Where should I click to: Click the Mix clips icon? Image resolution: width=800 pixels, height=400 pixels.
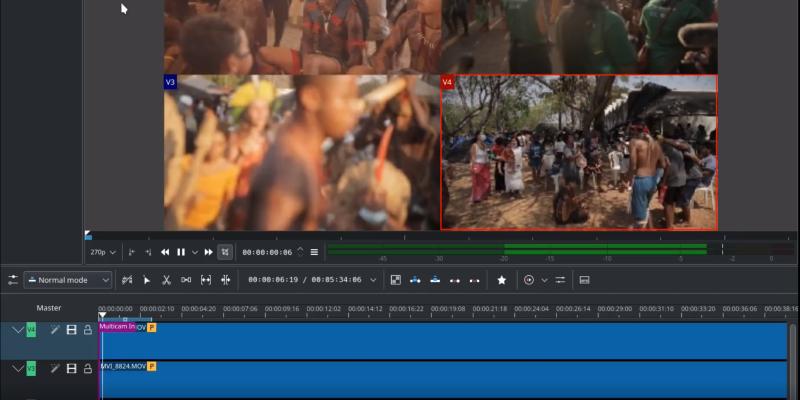[395, 280]
